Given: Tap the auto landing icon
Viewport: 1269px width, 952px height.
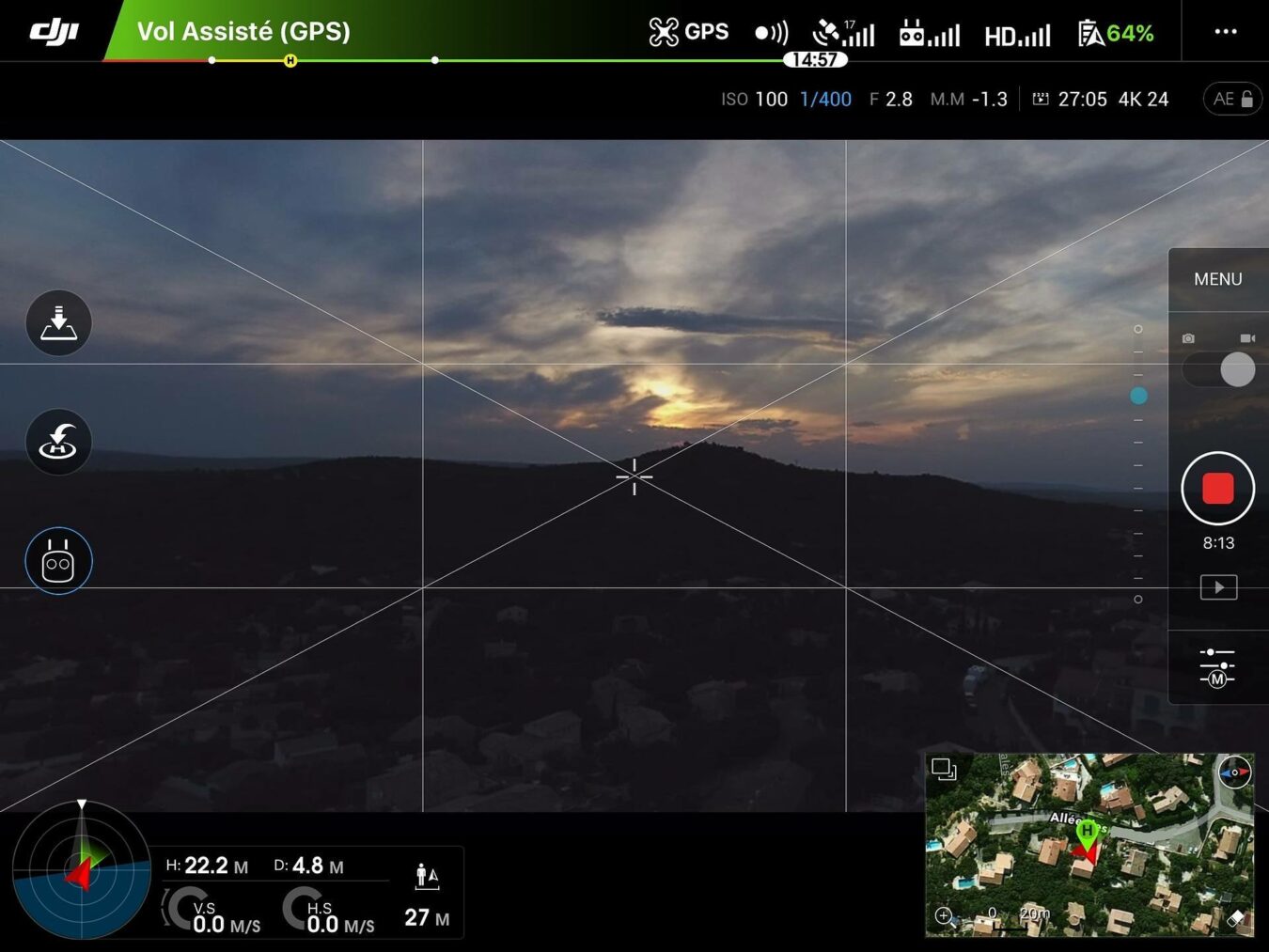Looking at the screenshot, I should click(58, 323).
